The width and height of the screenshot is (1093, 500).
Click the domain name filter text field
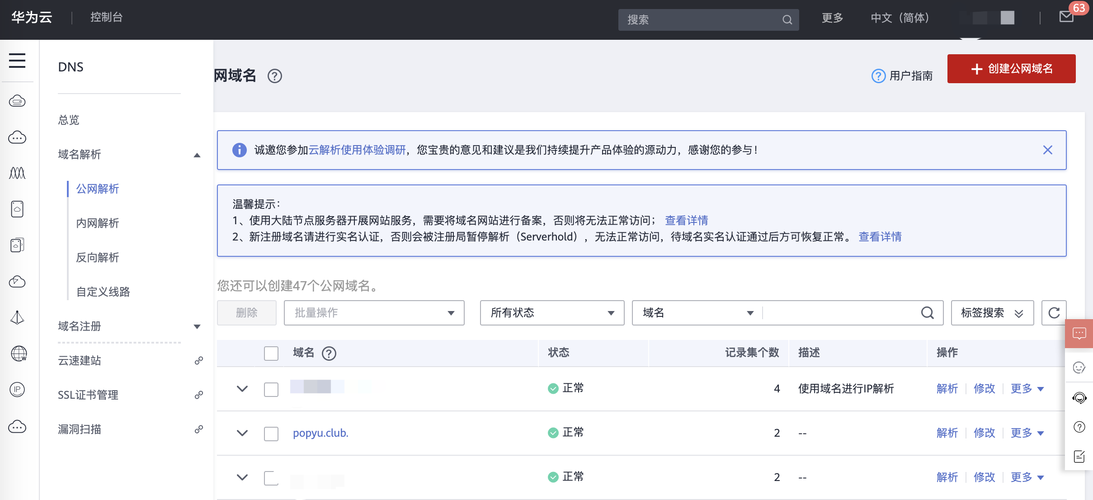point(841,313)
